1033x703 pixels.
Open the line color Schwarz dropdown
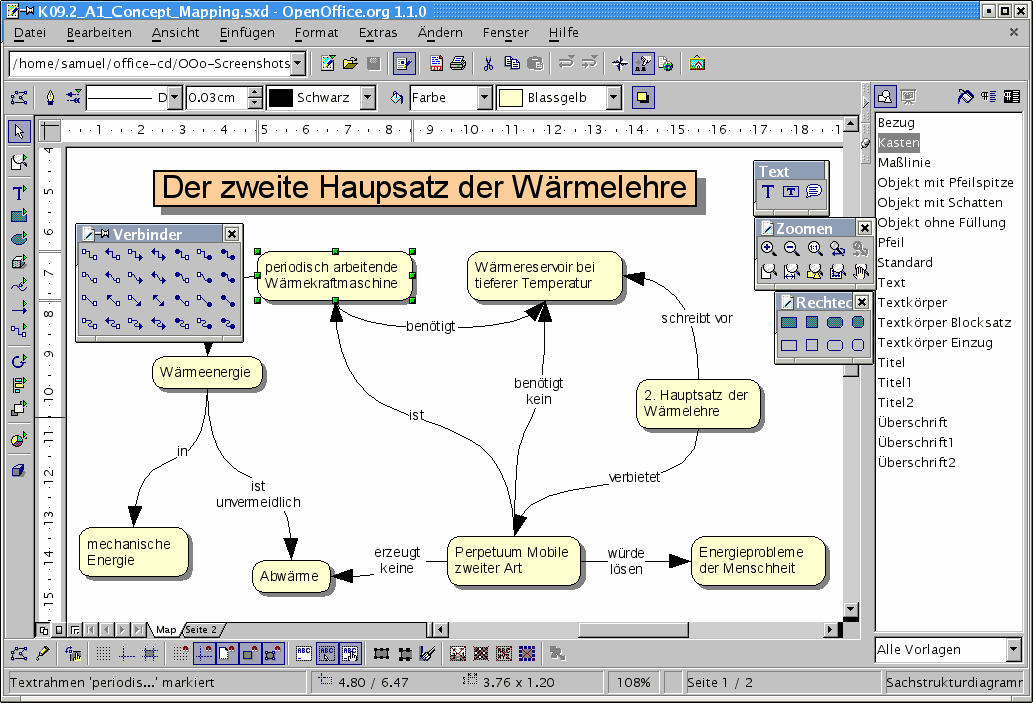(x=367, y=98)
